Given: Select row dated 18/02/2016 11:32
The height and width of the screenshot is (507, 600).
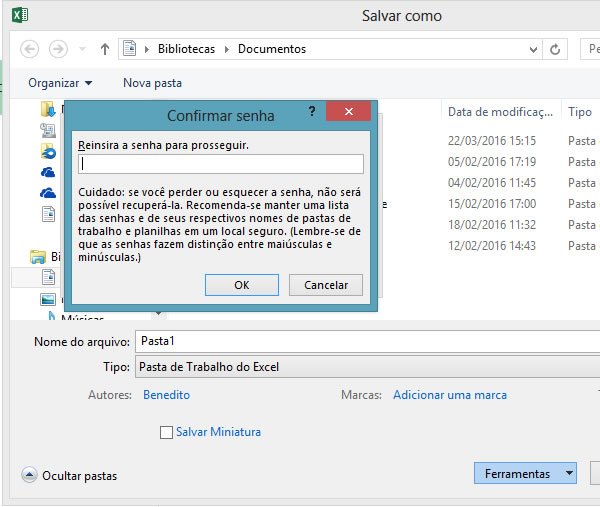Looking at the screenshot, I should 492,225.
